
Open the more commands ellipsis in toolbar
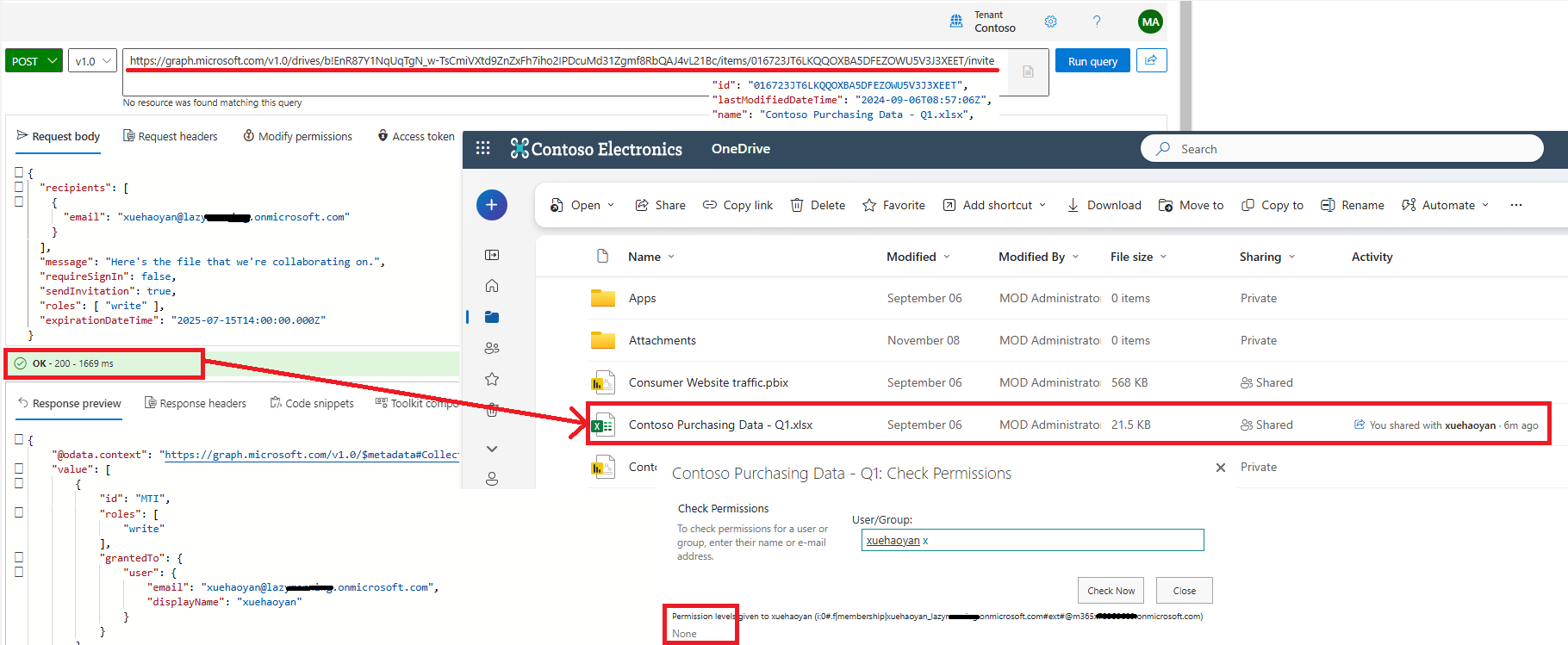point(1516,205)
